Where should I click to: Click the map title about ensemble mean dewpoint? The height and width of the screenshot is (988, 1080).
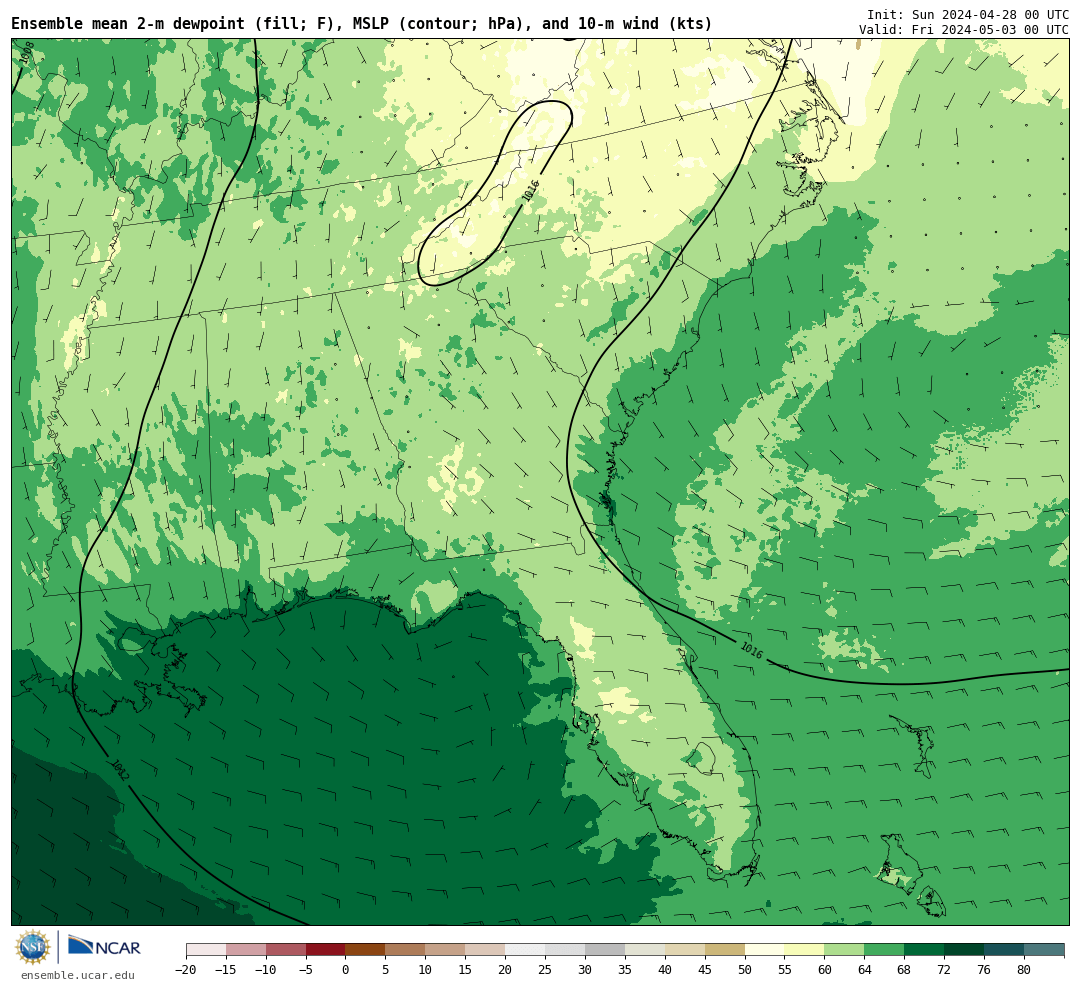pyautogui.click(x=362, y=23)
